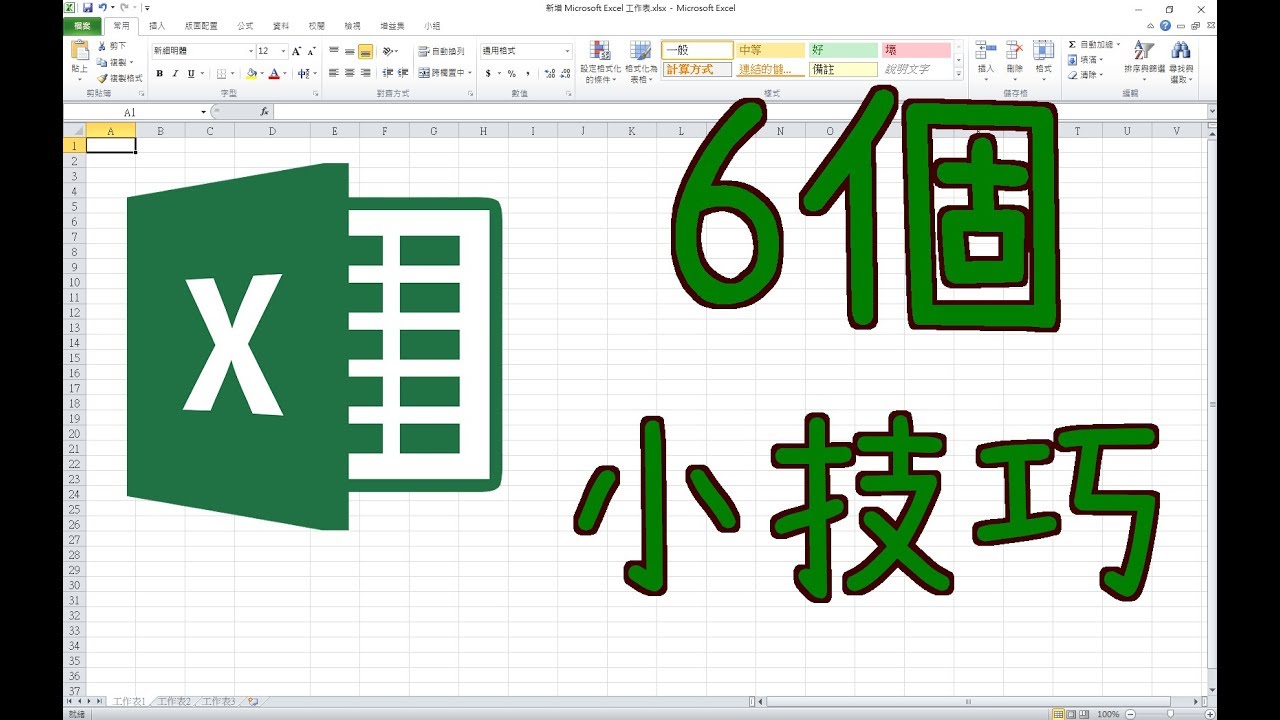Apply percent style format
1280x720 pixels.
[x=511, y=73]
